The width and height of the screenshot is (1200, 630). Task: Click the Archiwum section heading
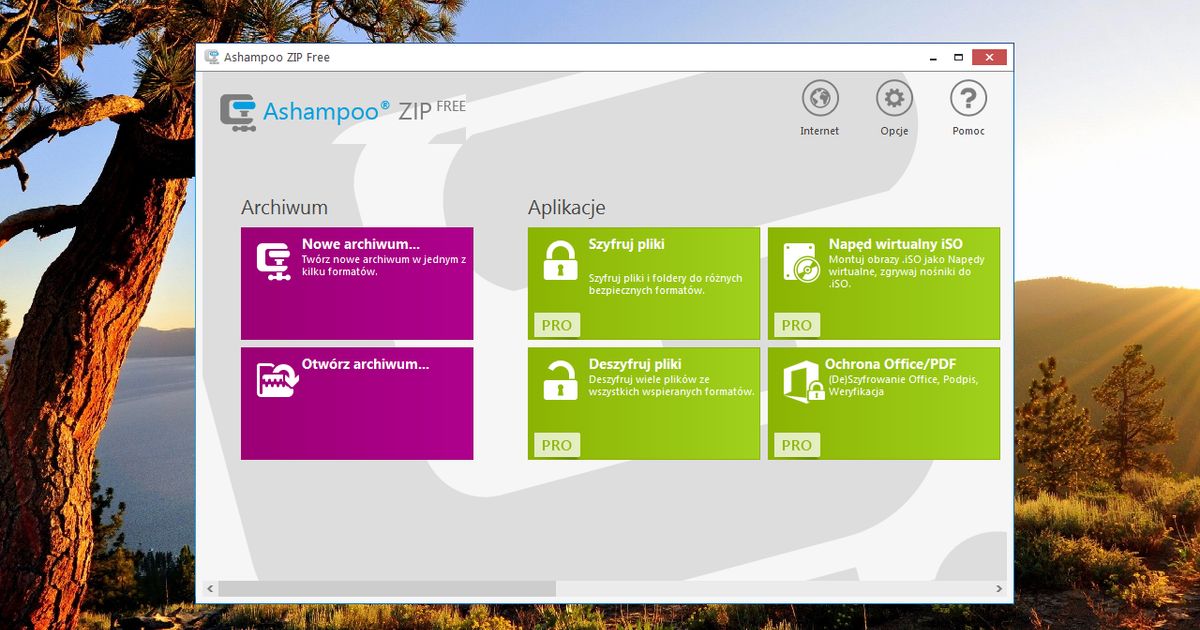pyautogui.click(x=284, y=208)
